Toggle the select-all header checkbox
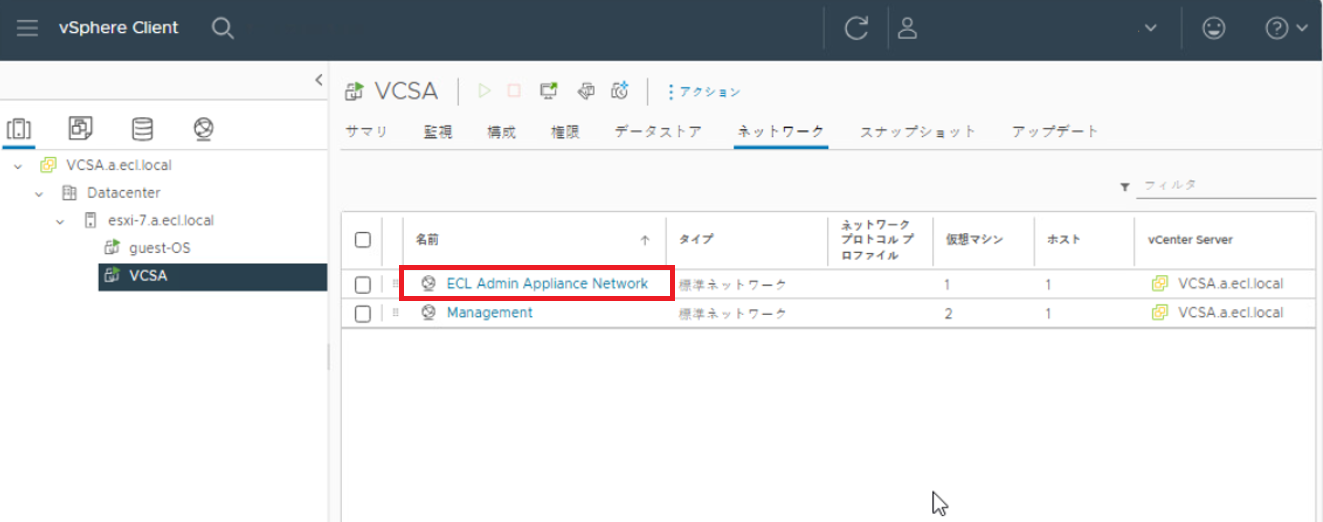 tap(363, 240)
